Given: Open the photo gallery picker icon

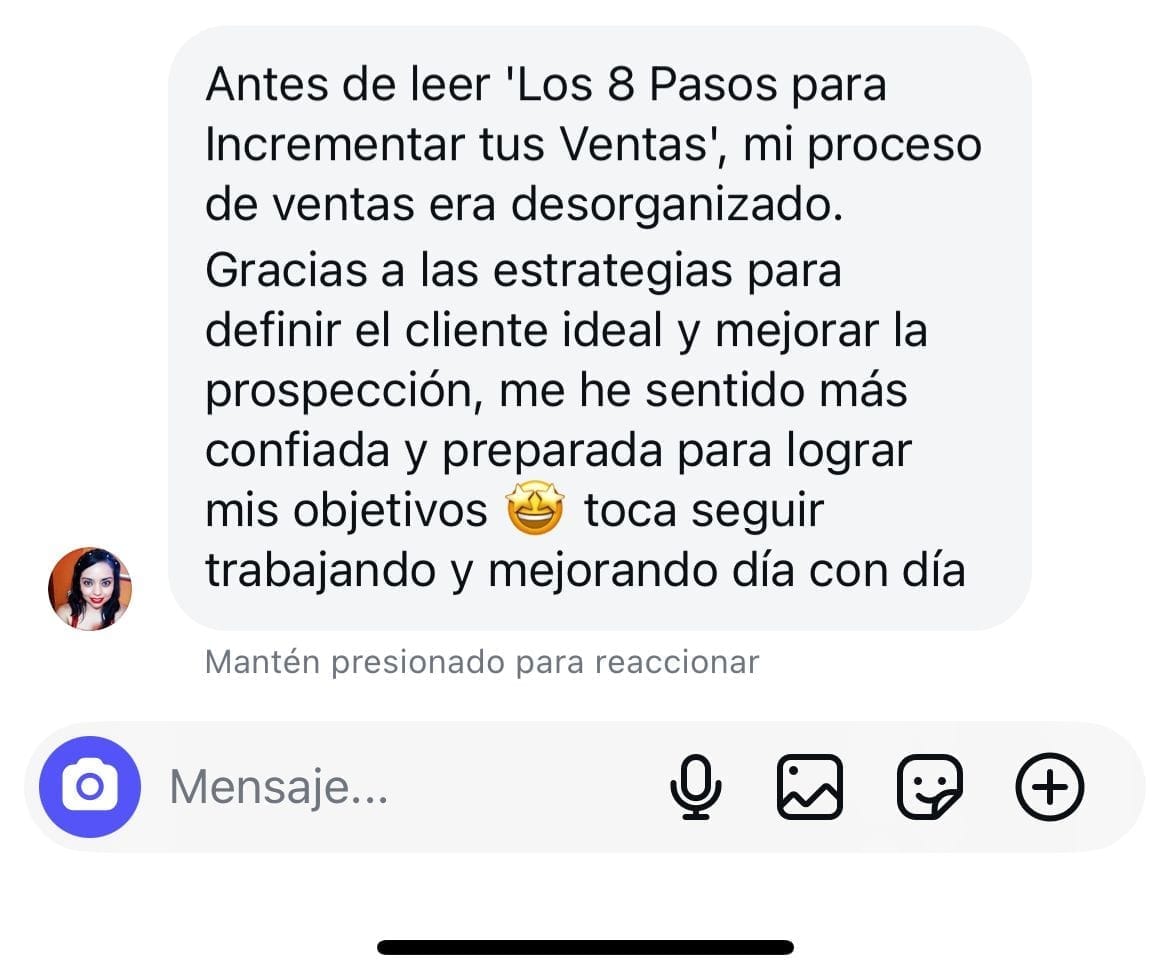Looking at the screenshot, I should pyautogui.click(x=810, y=787).
